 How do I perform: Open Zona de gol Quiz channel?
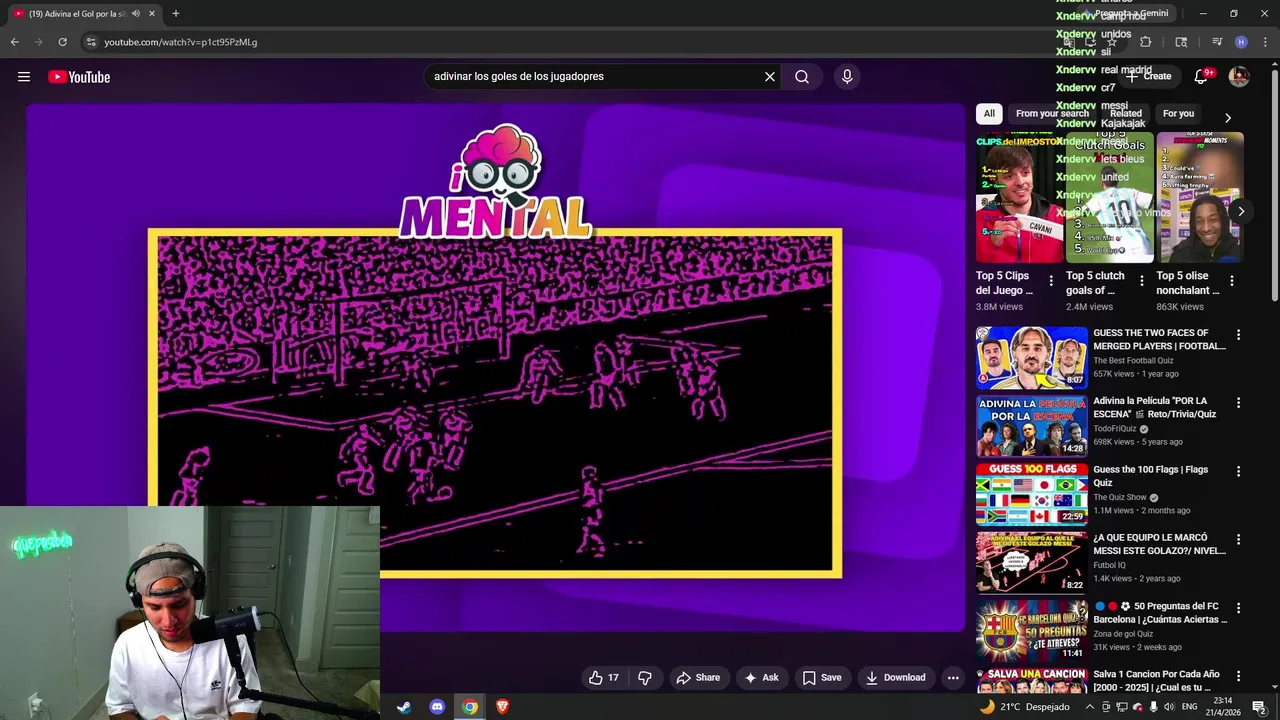coord(1123,633)
